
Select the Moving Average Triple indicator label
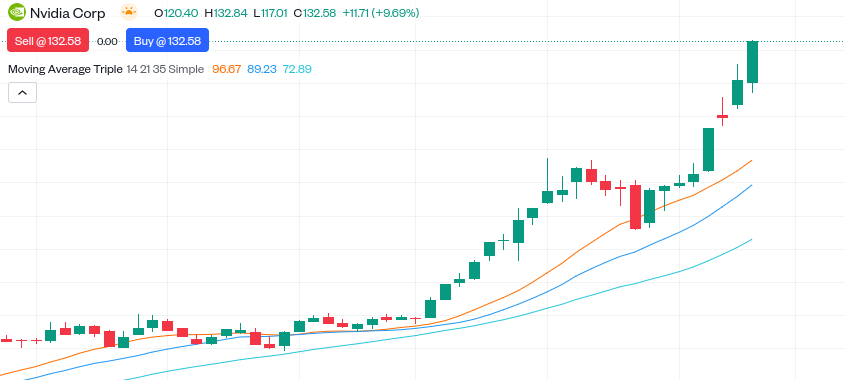pos(65,69)
